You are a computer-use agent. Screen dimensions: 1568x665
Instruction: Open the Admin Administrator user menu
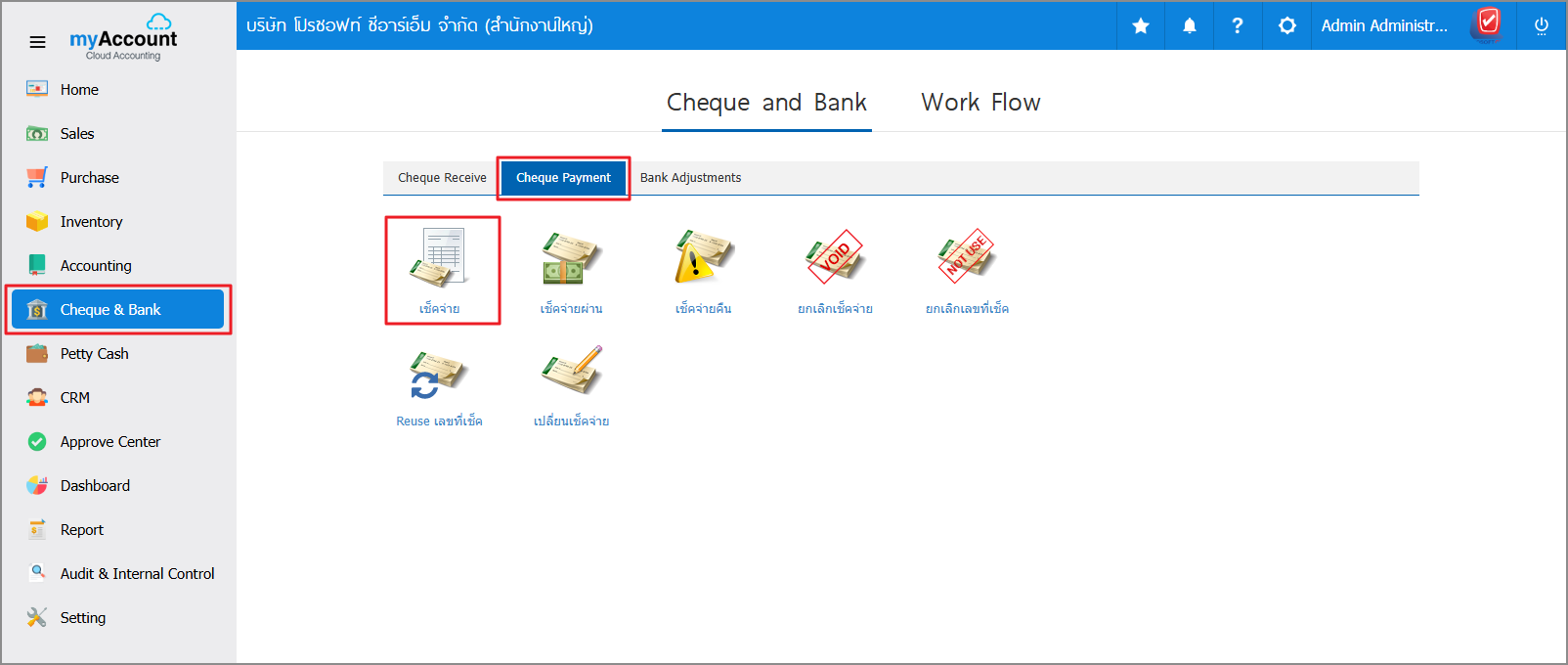[x=1384, y=26]
